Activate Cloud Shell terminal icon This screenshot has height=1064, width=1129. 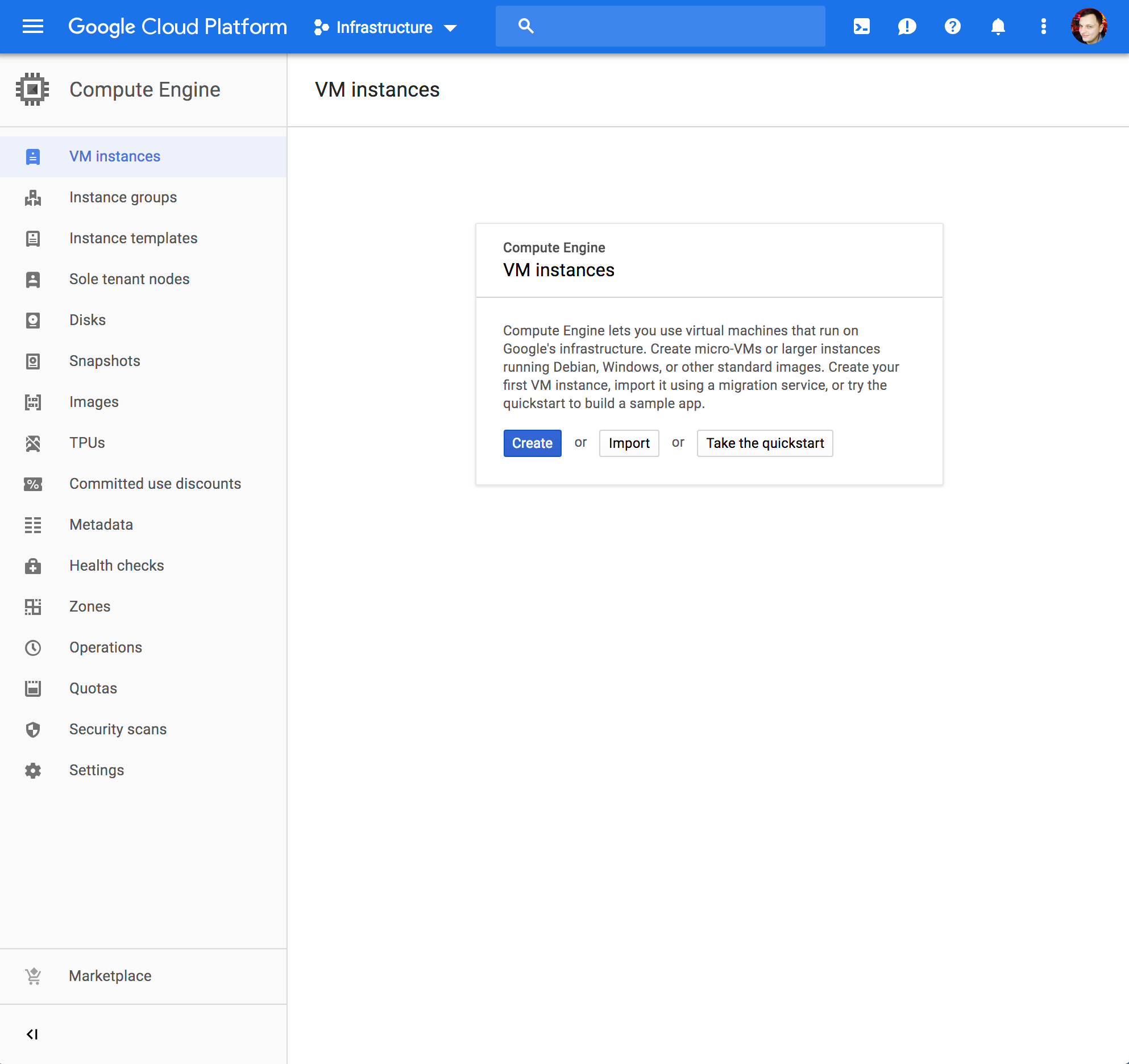click(861, 27)
